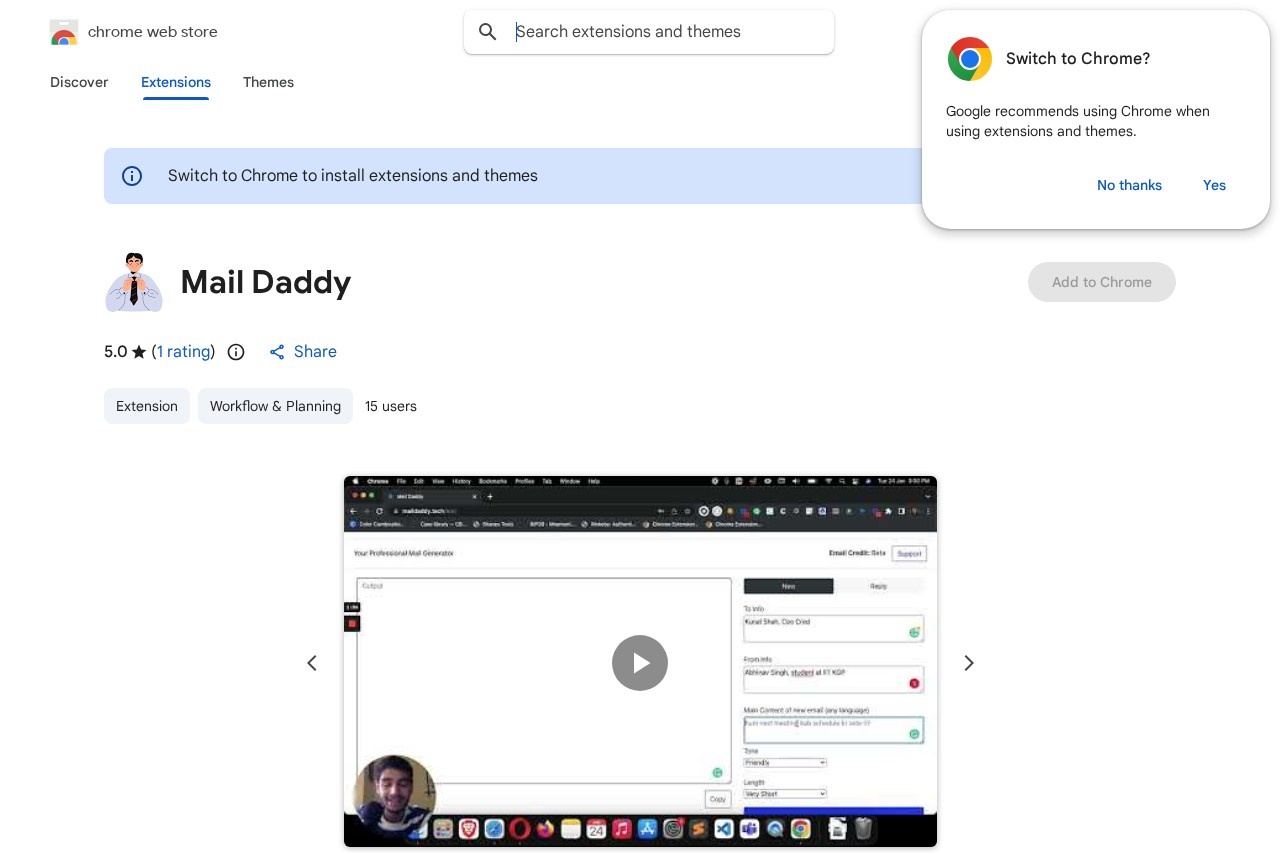Click the search magnifier icon

(488, 32)
